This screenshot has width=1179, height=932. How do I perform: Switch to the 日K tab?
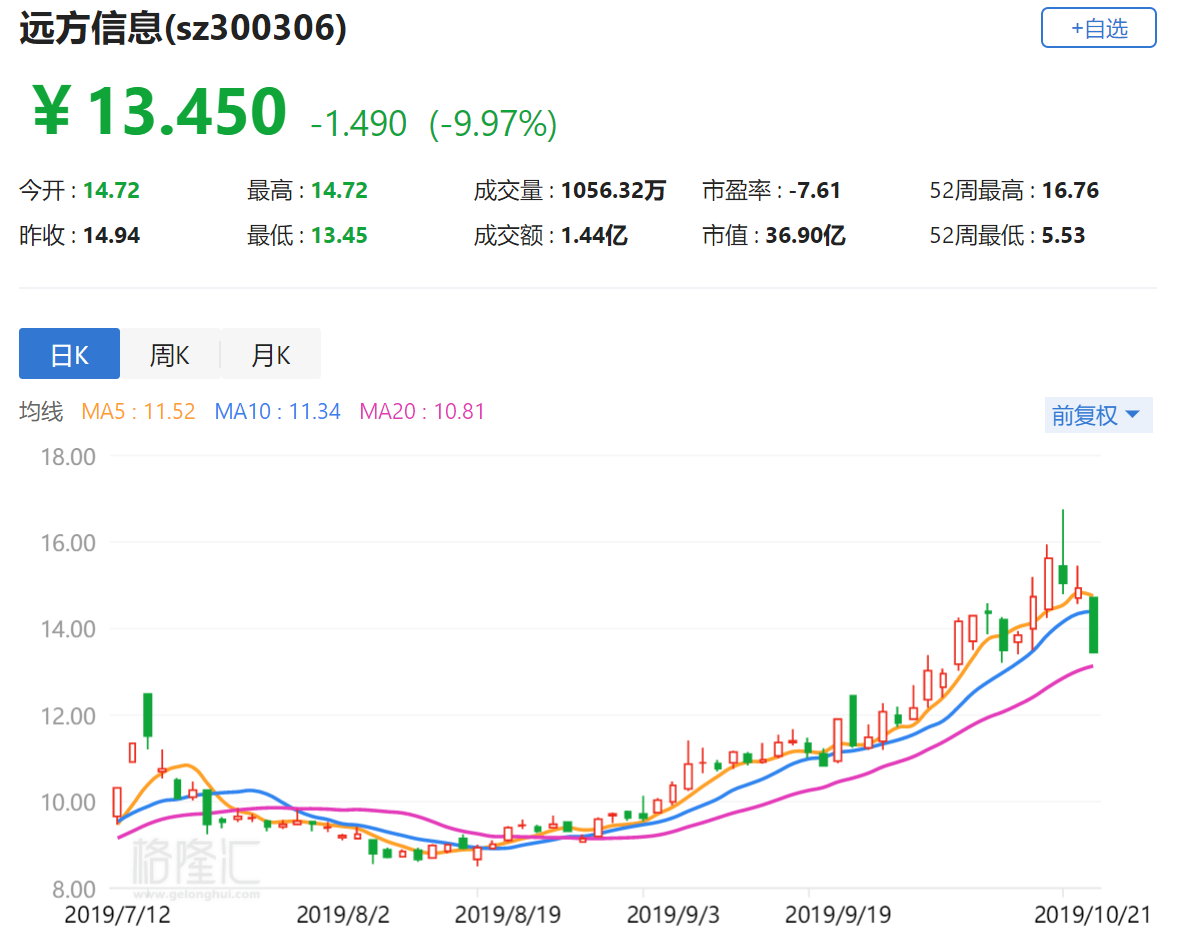[x=69, y=354]
